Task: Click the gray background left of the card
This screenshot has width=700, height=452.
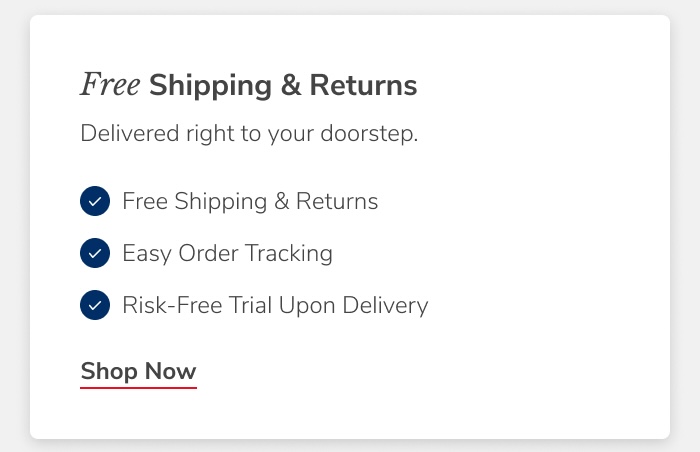Action: tap(14, 226)
